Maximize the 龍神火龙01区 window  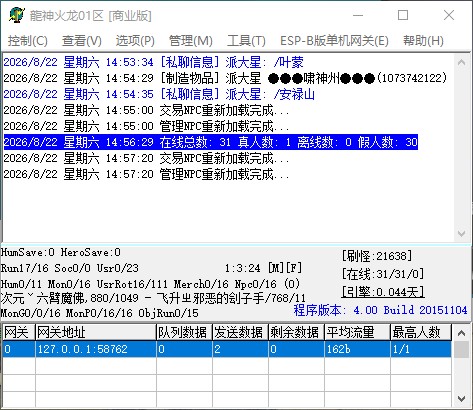tap(403, 15)
